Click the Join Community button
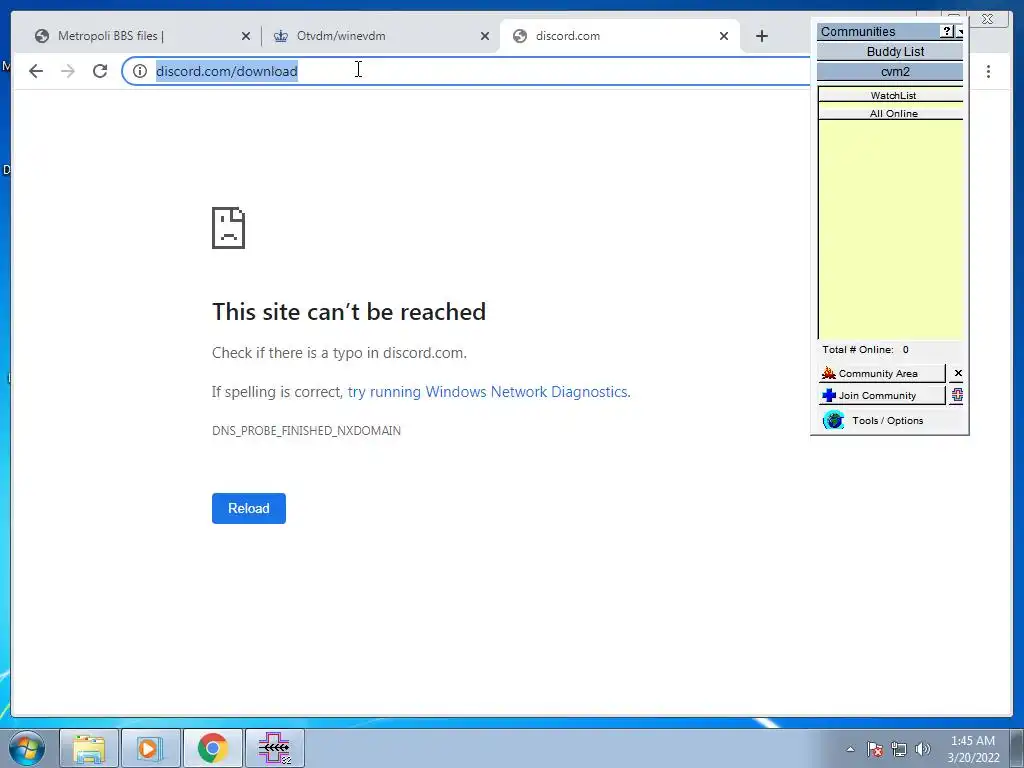This screenshot has width=1024, height=768. pos(882,396)
